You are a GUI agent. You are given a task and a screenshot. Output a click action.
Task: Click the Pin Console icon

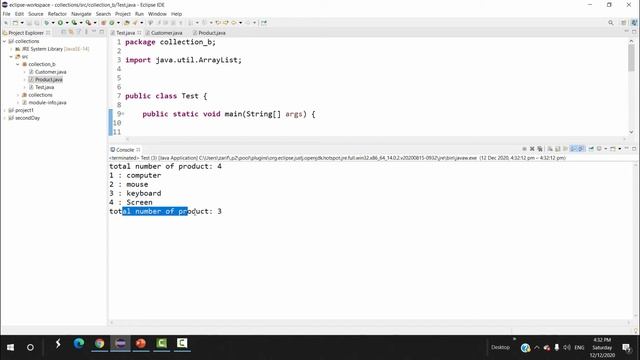point(591,149)
